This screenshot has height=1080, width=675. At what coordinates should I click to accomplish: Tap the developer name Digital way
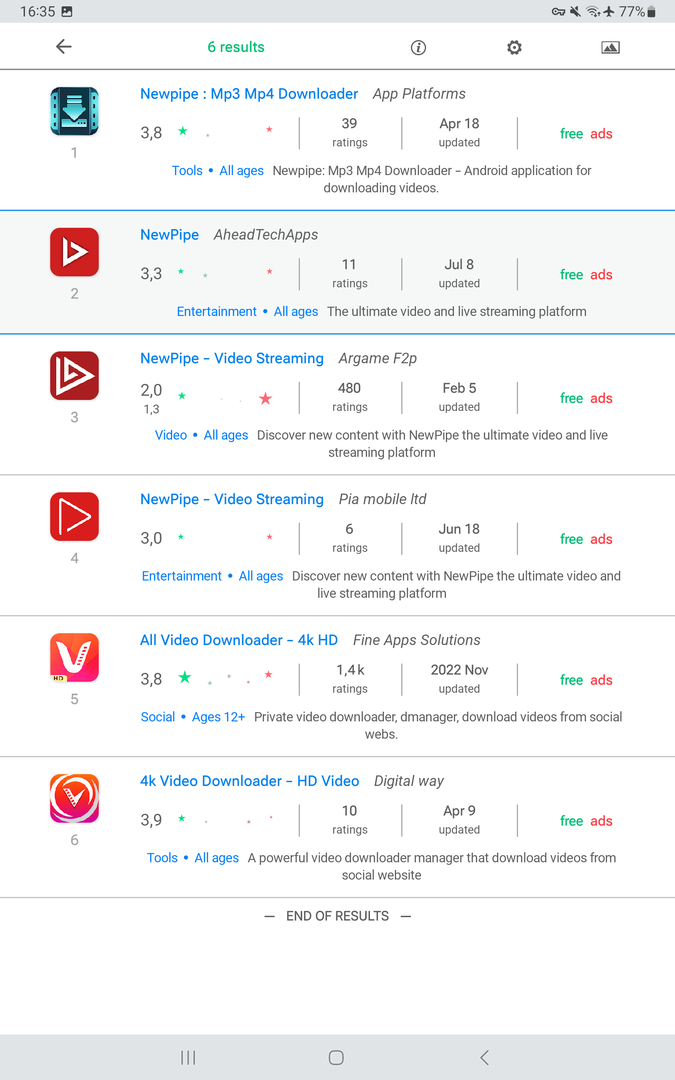pyautogui.click(x=408, y=781)
